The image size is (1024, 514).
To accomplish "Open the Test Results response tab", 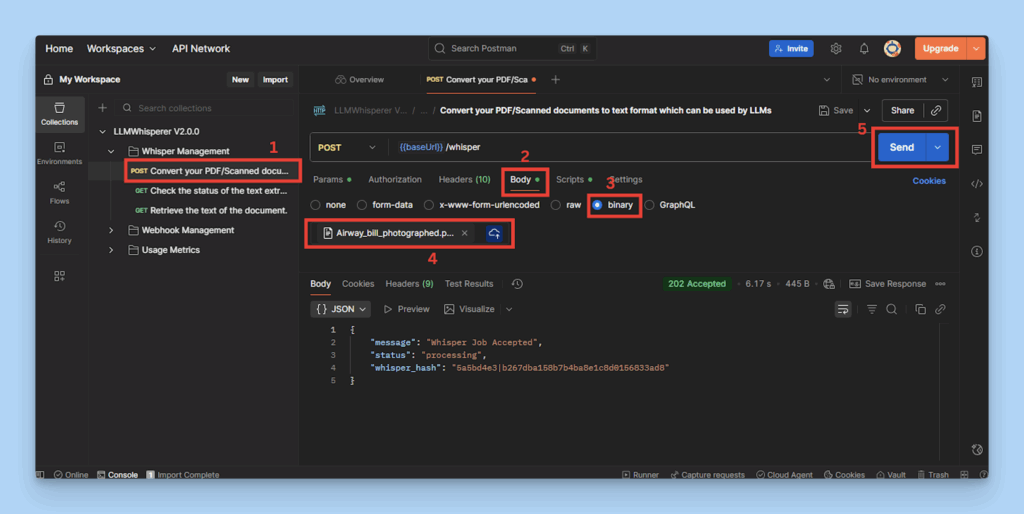I will point(469,284).
